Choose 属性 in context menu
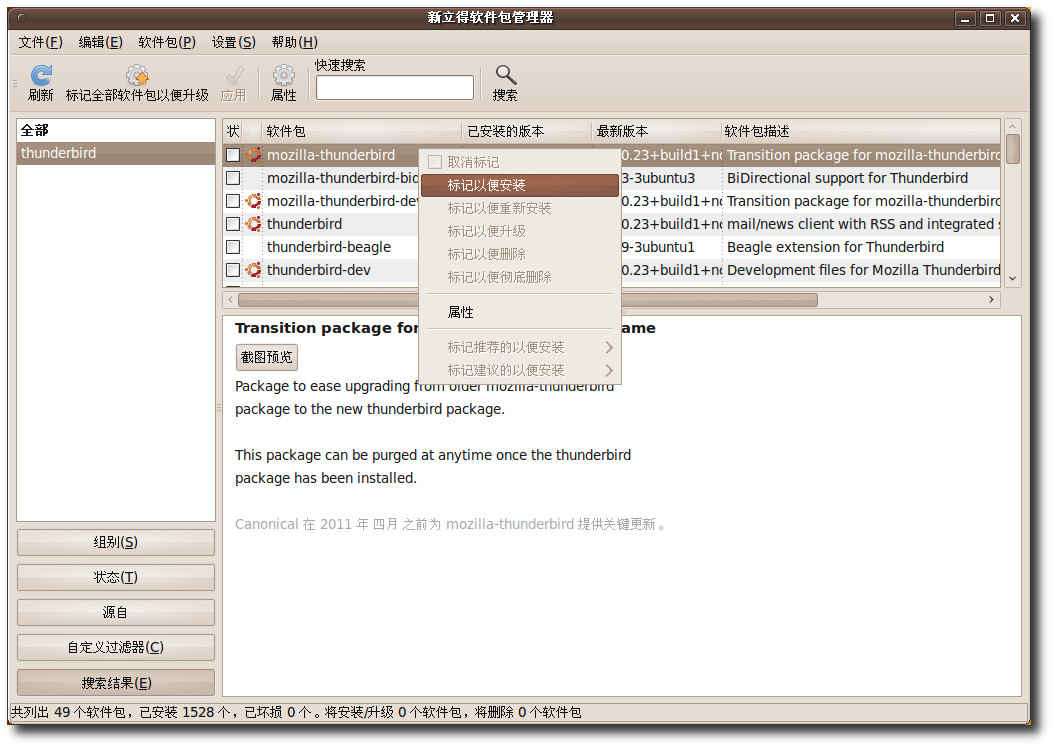 [x=520, y=312]
